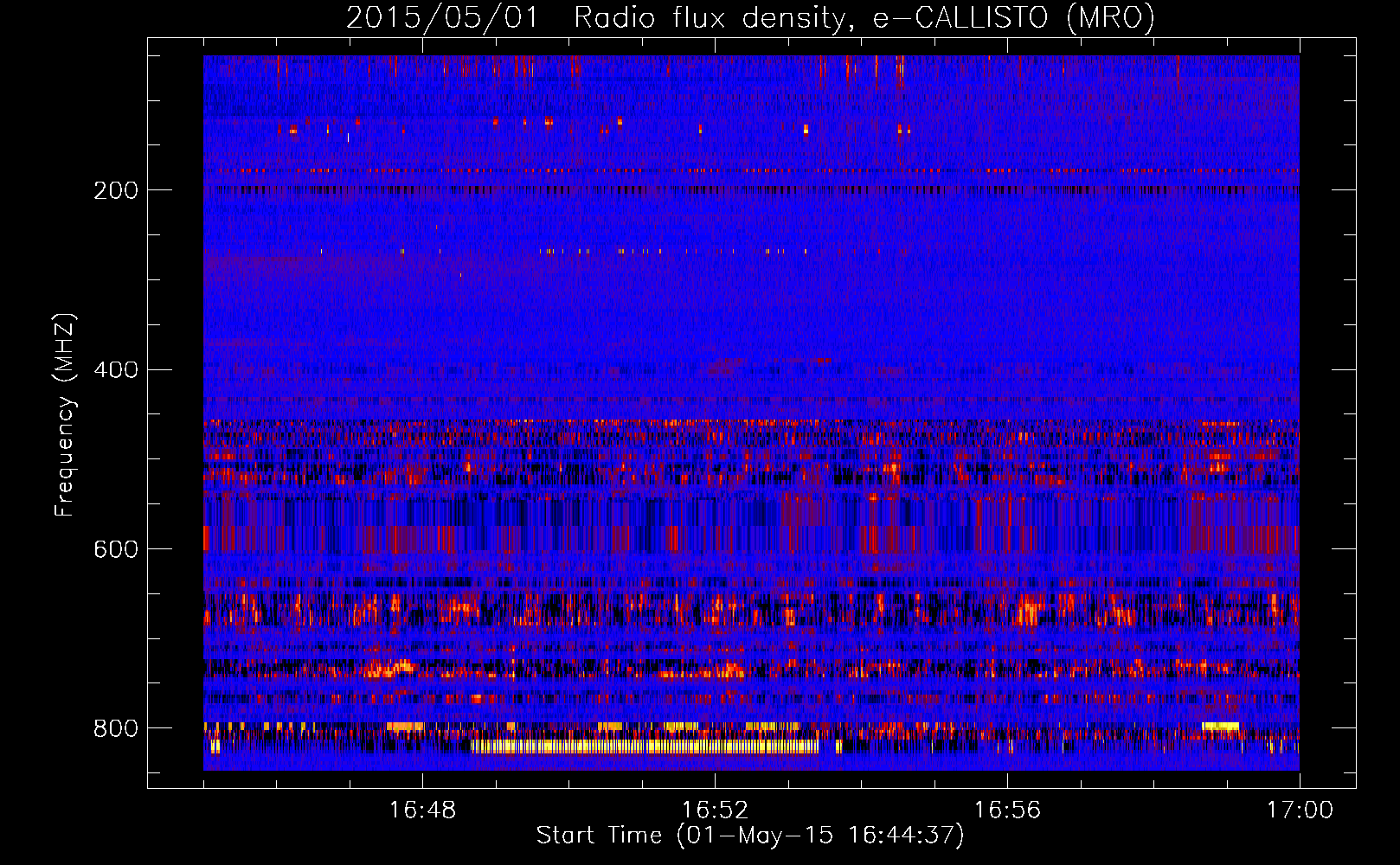The height and width of the screenshot is (865, 1400).
Task: Click the 800 frequency tick label
Action: [x=116, y=728]
